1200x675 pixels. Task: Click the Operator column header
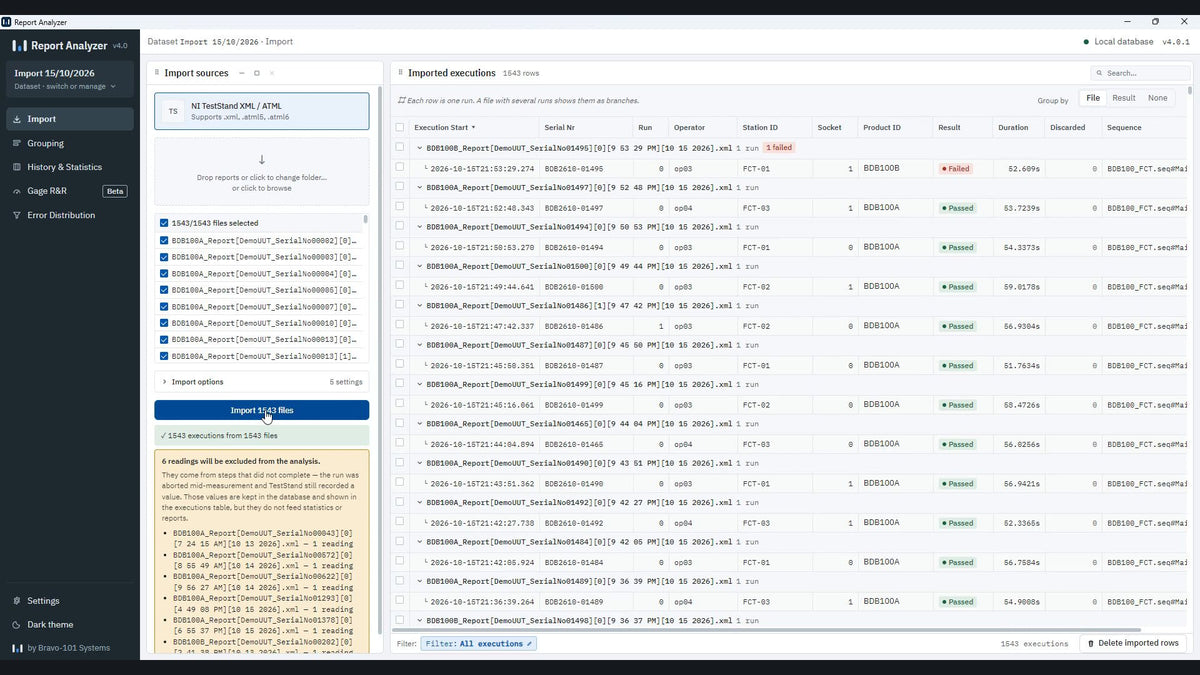pos(702,127)
